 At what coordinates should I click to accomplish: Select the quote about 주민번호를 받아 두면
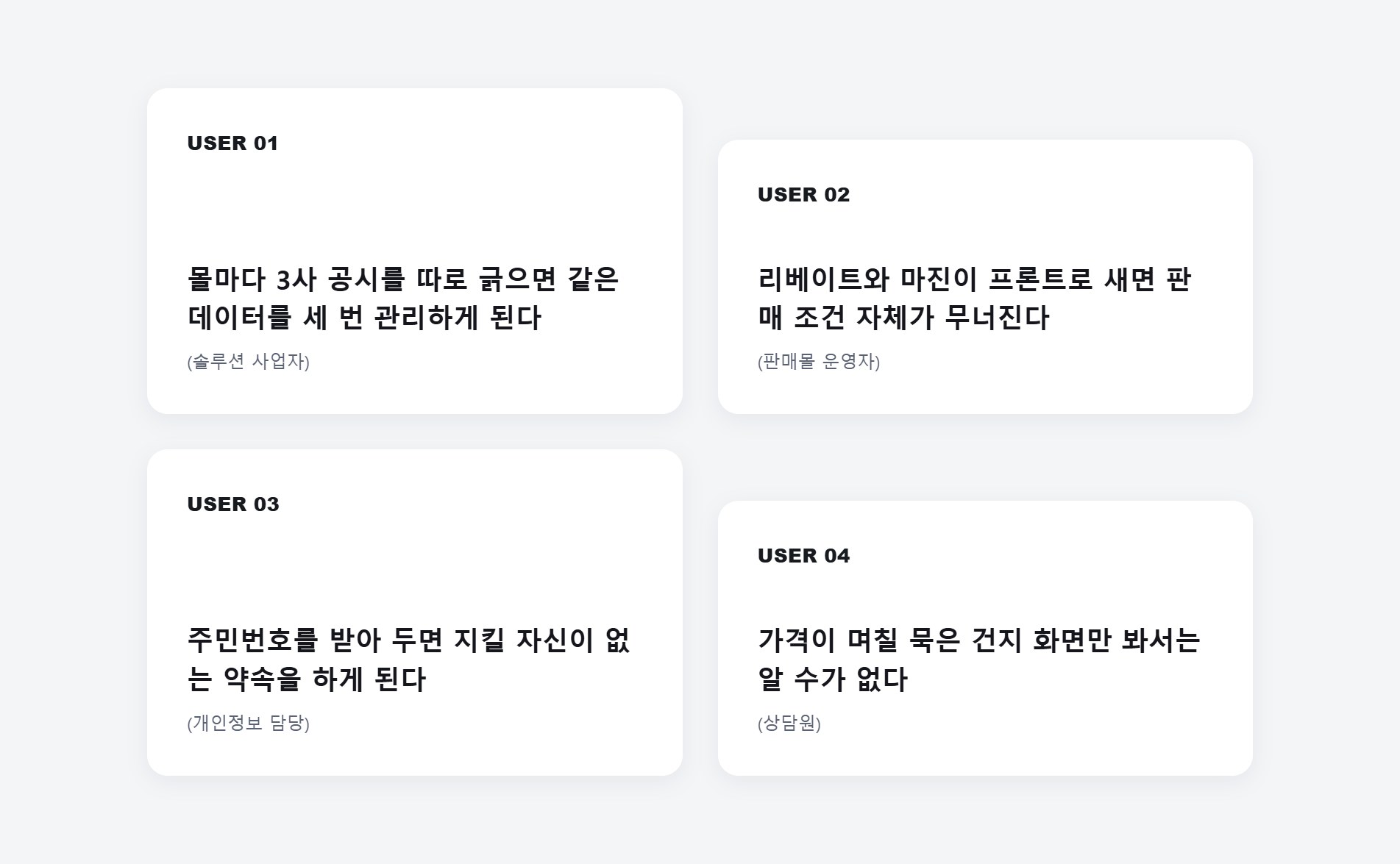click(409, 660)
